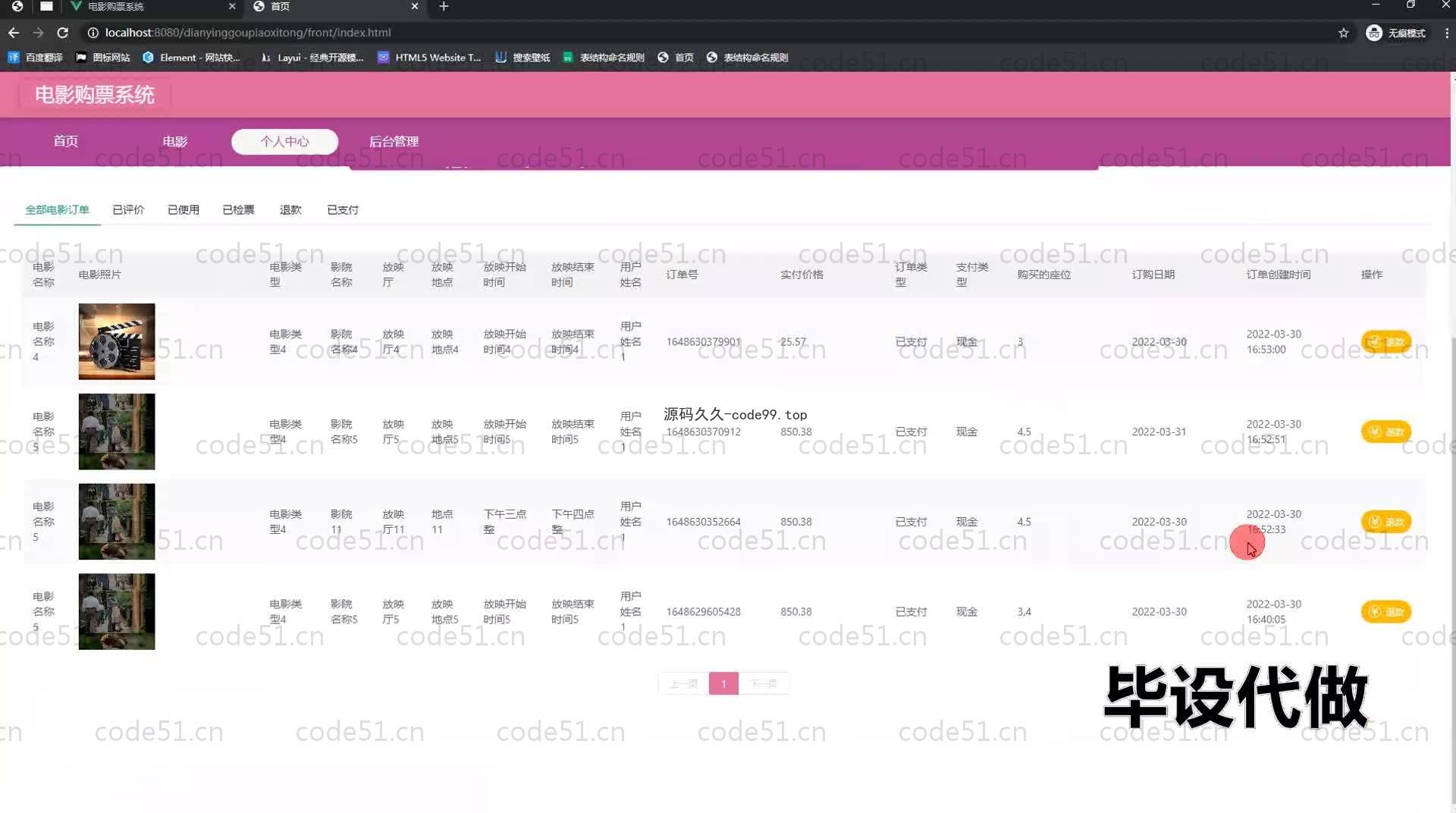This screenshot has height=813, width=1456.
Task: Go back with the browser back arrow
Action: [13, 33]
